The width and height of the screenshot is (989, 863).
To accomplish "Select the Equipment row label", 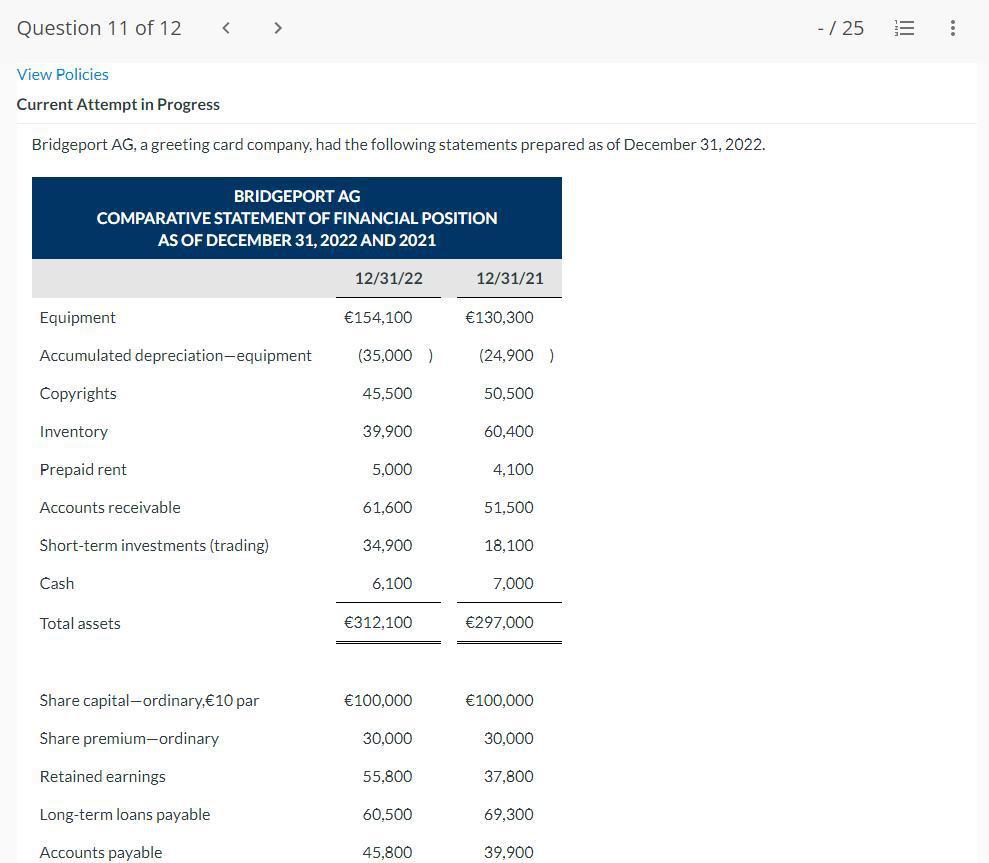I will pos(78,317).
